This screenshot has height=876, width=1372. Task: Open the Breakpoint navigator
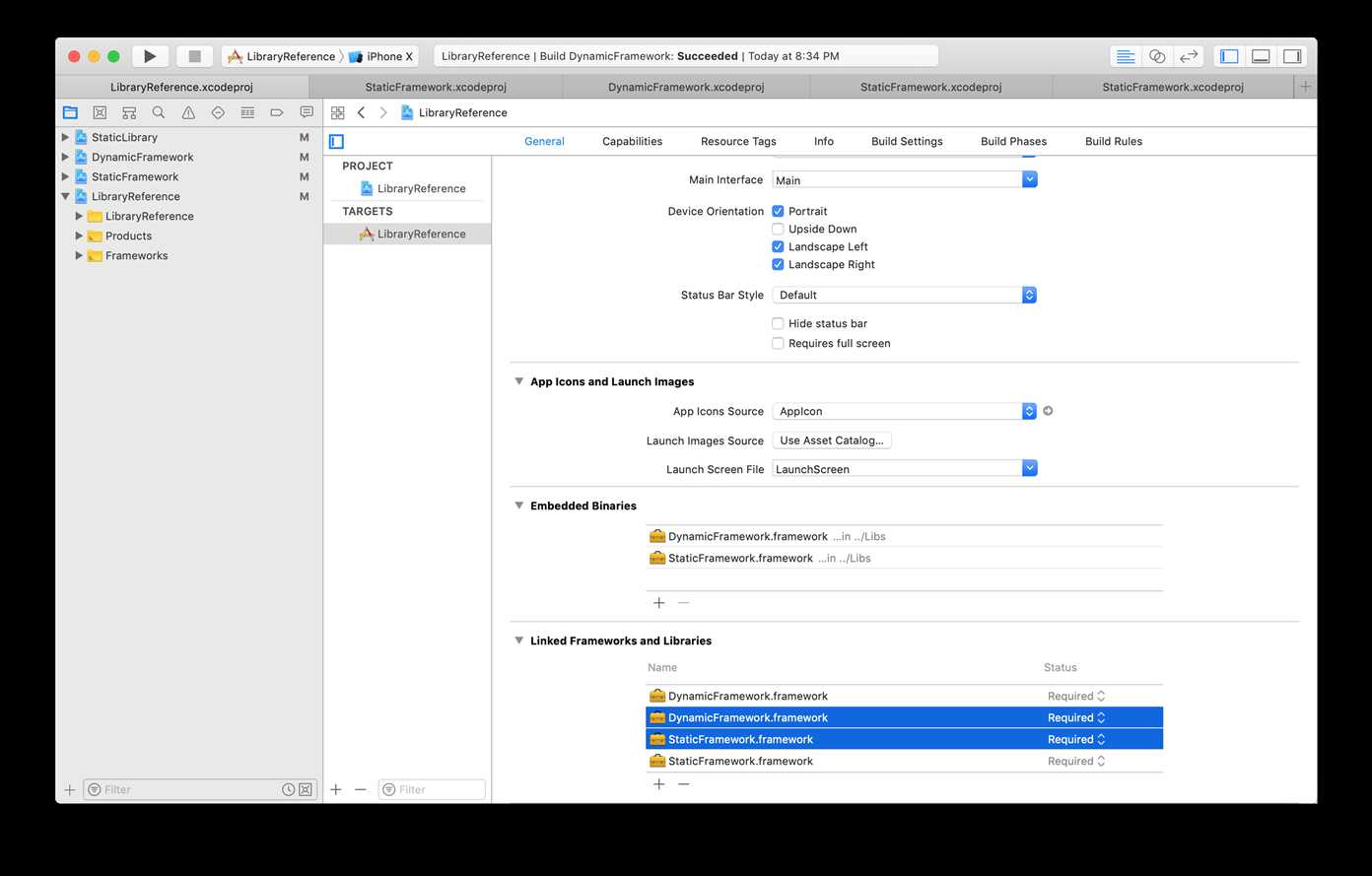click(x=277, y=112)
